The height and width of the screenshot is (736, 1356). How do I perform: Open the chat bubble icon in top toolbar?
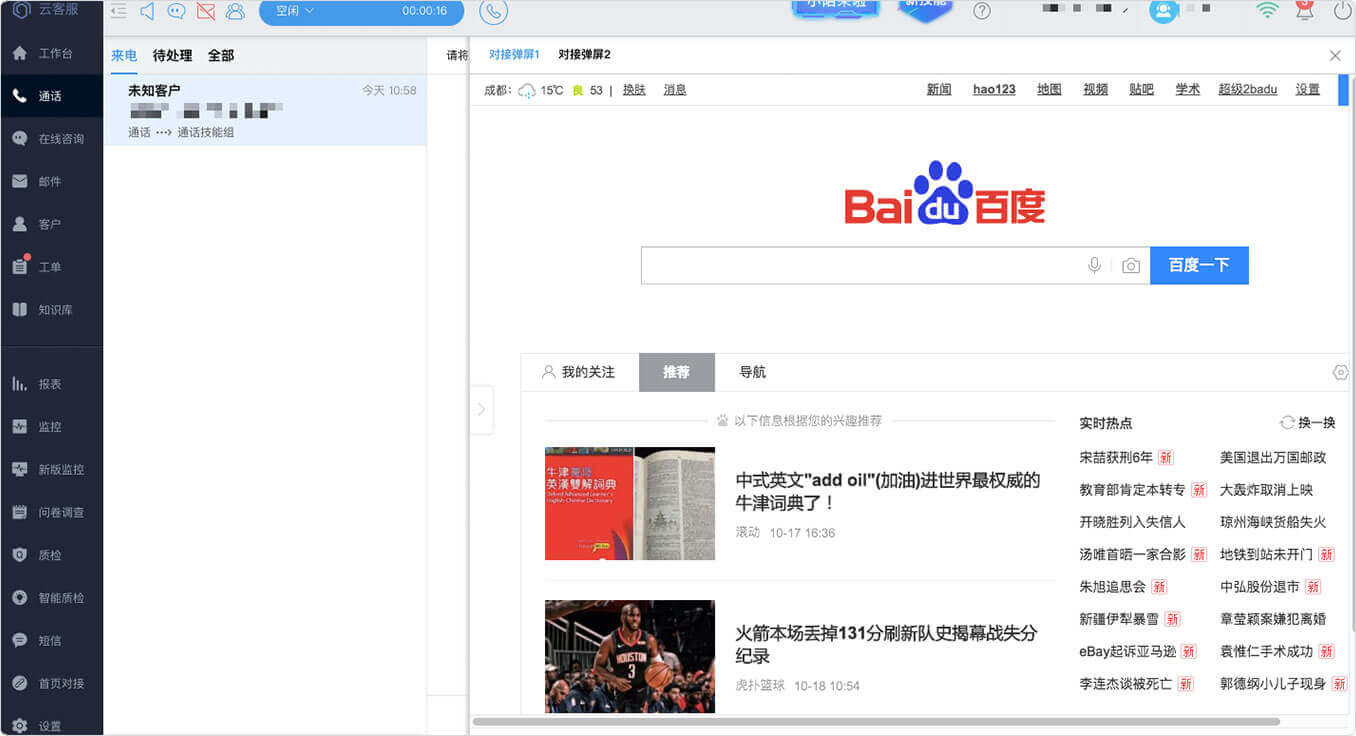176,11
